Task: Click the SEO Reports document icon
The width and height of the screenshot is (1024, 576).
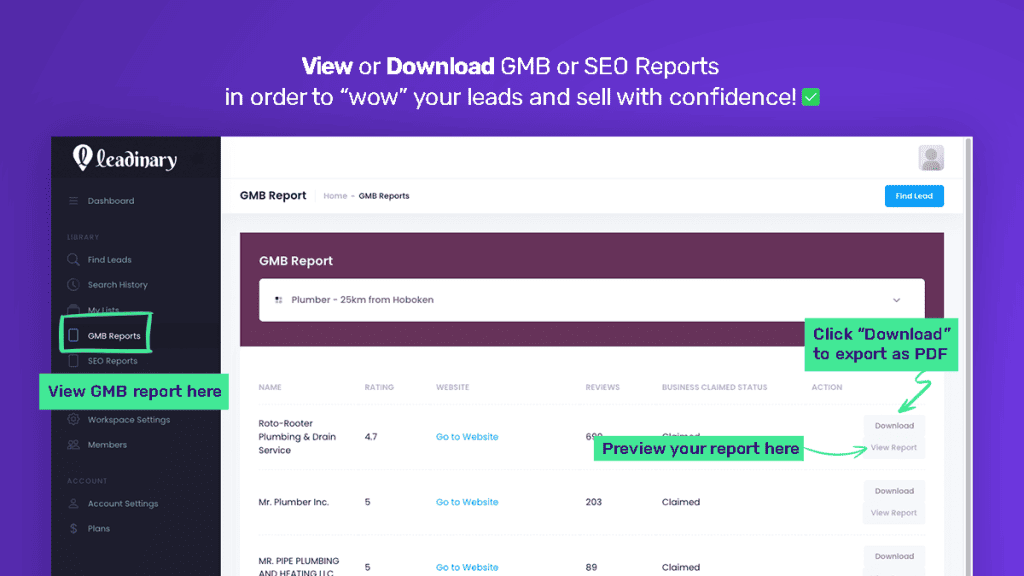Action: [x=73, y=360]
